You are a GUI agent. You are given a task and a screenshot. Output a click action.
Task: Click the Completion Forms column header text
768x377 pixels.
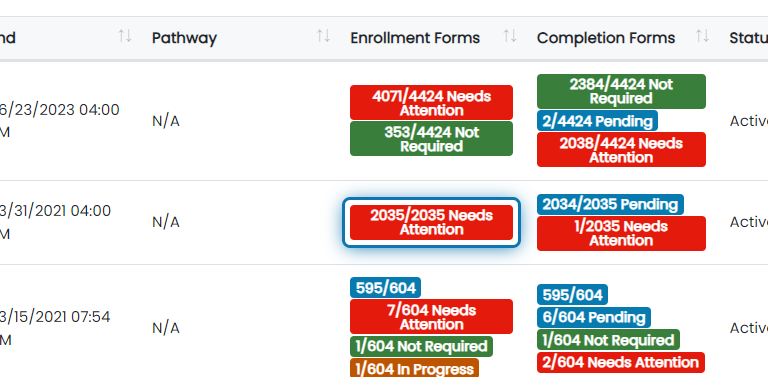click(606, 38)
